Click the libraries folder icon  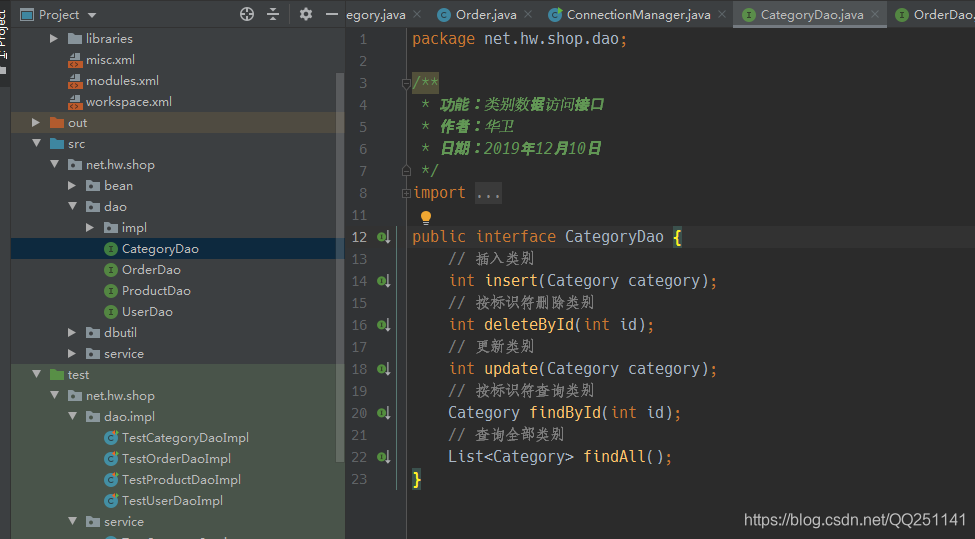pyautogui.click(x=75, y=39)
